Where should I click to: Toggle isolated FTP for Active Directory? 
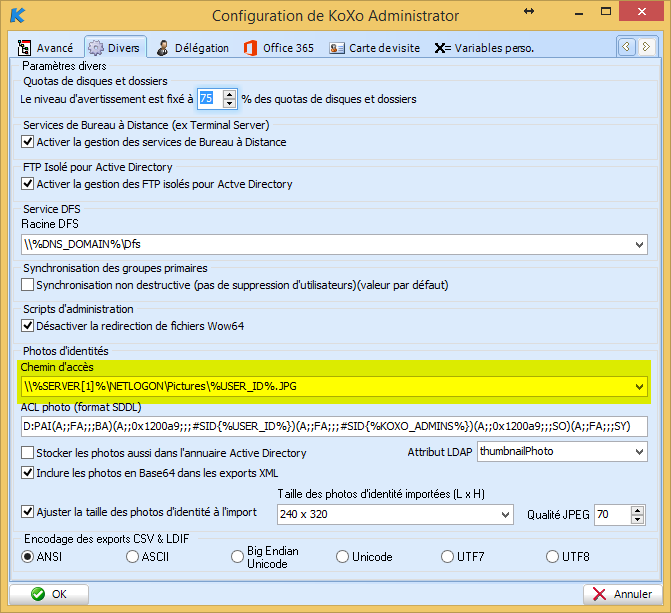click(x=27, y=184)
